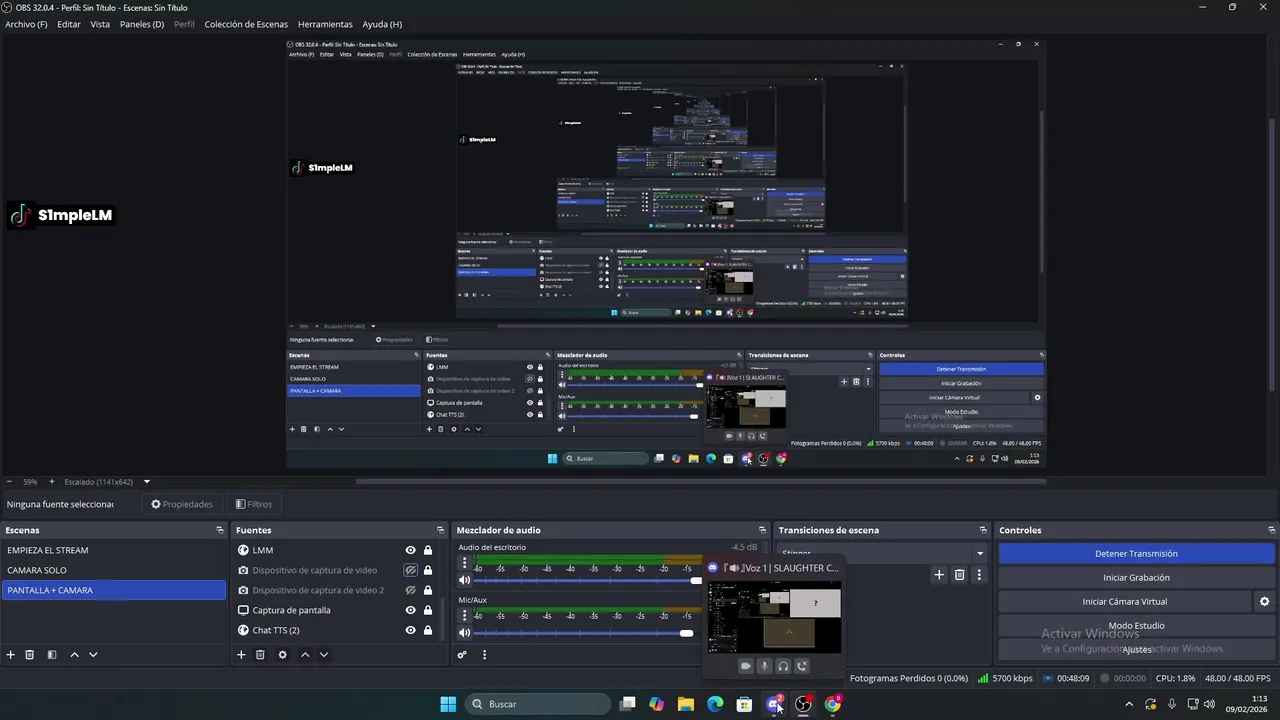Image resolution: width=1280 pixels, height=720 pixels.
Task: Unlock Captura de pantalla source lock
Action: point(428,610)
